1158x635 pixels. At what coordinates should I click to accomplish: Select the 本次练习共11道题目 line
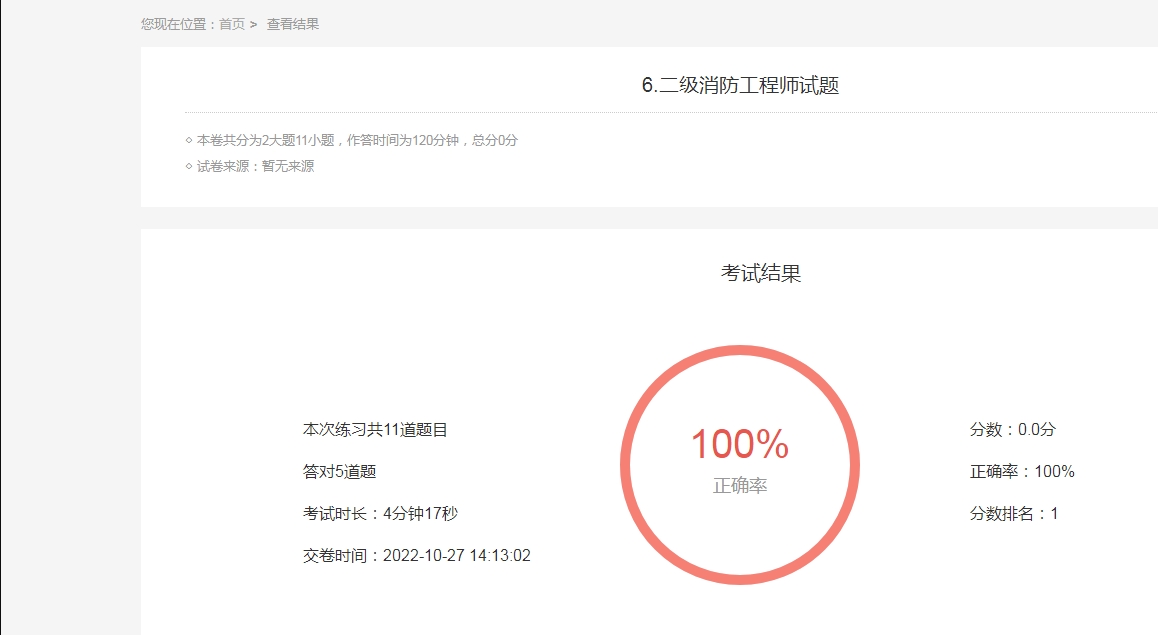pyautogui.click(x=375, y=430)
